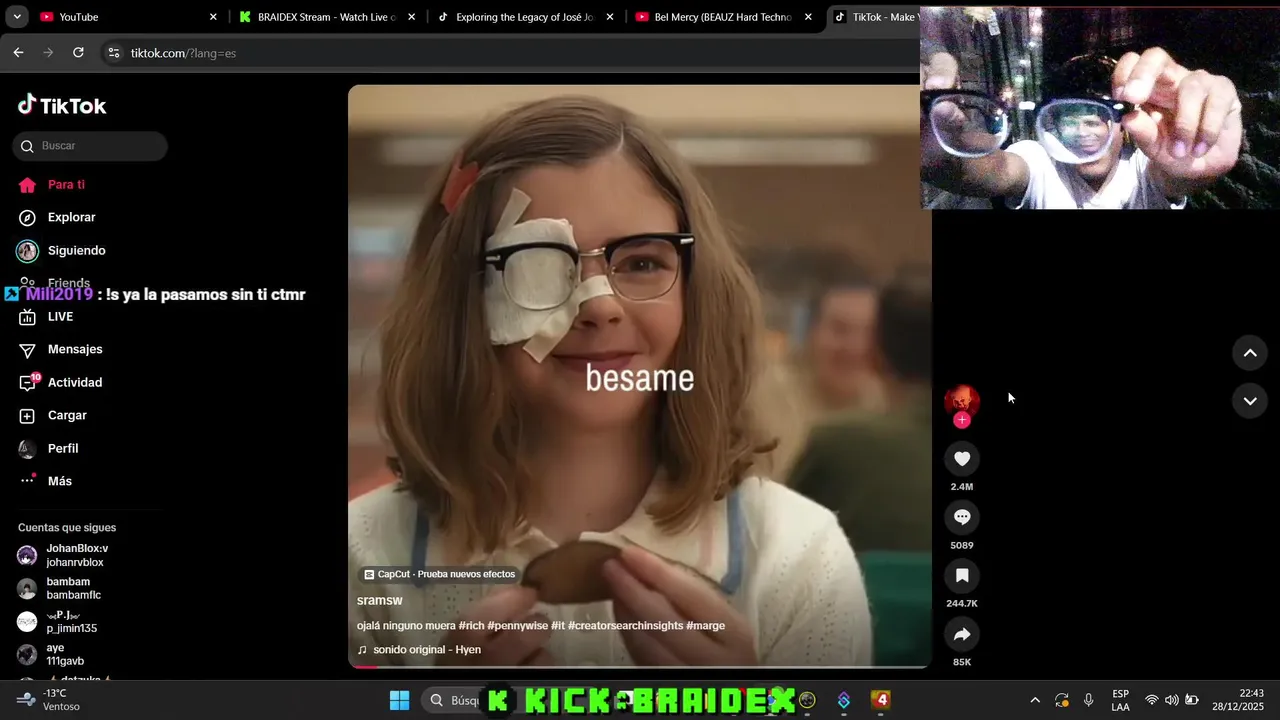Open the creator's avatar beside the video
This screenshot has height=720, width=1280.
(962, 401)
